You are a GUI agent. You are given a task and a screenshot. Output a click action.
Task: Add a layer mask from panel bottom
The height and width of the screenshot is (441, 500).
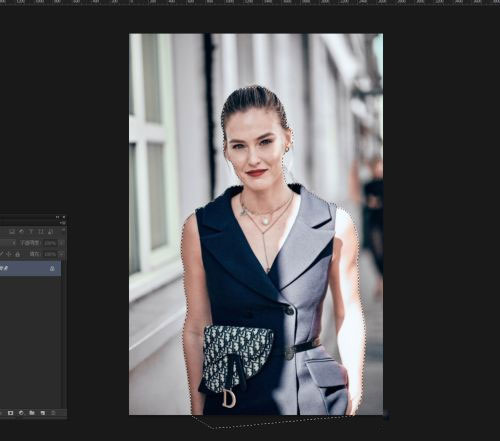(10, 413)
